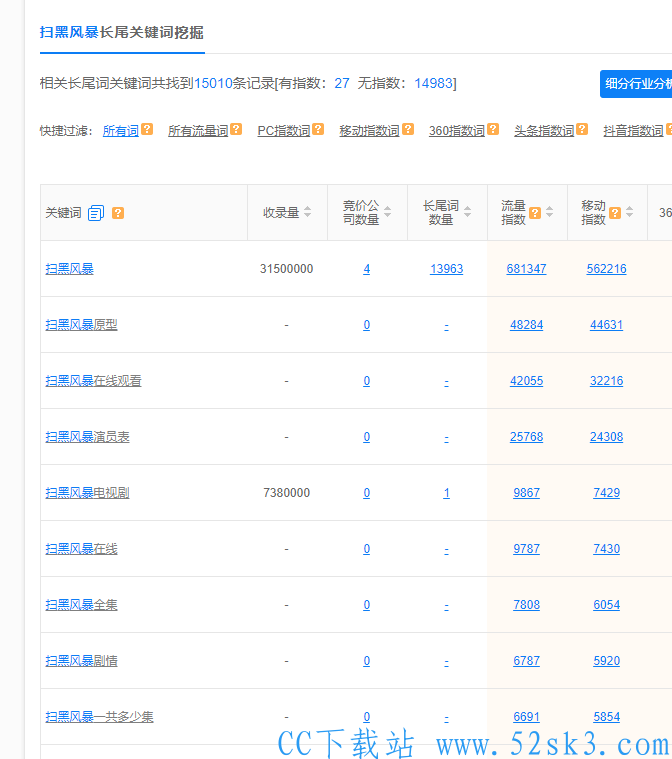Click traffic index 25768
672x759 pixels.
click(526, 437)
